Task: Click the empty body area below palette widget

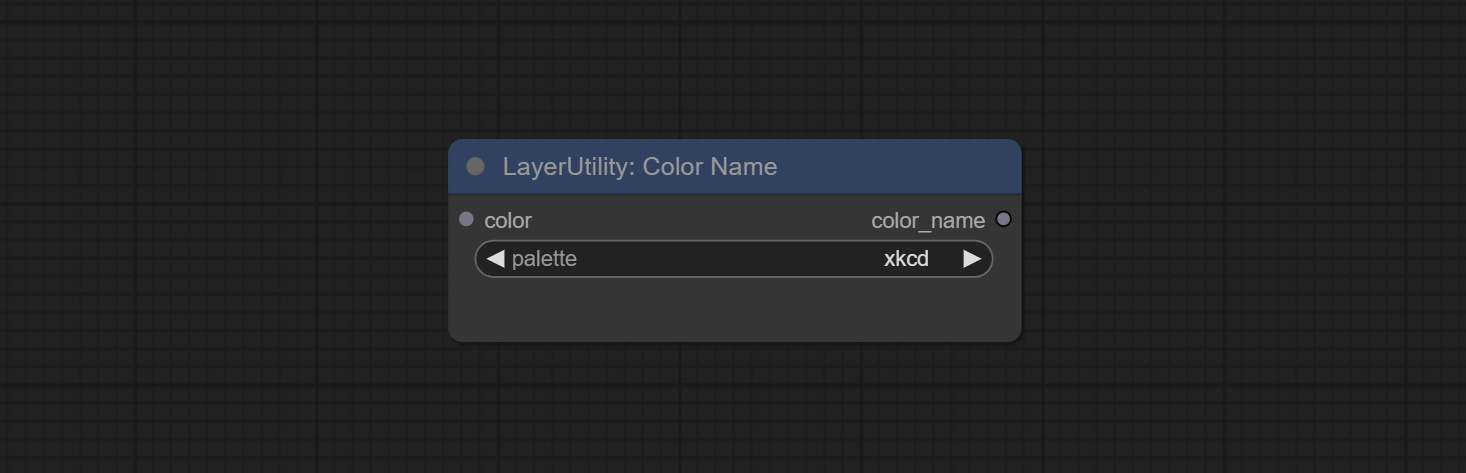Action: [734, 310]
